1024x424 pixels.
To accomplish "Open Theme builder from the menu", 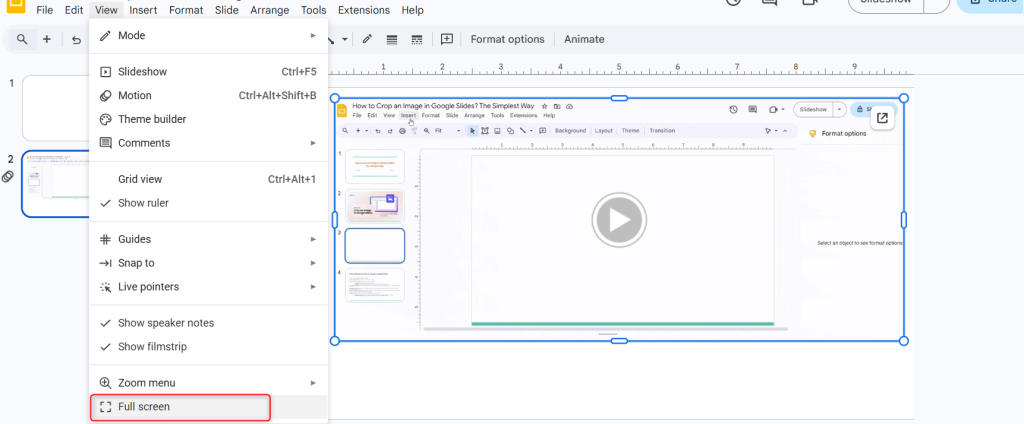I will pyautogui.click(x=208, y=119).
